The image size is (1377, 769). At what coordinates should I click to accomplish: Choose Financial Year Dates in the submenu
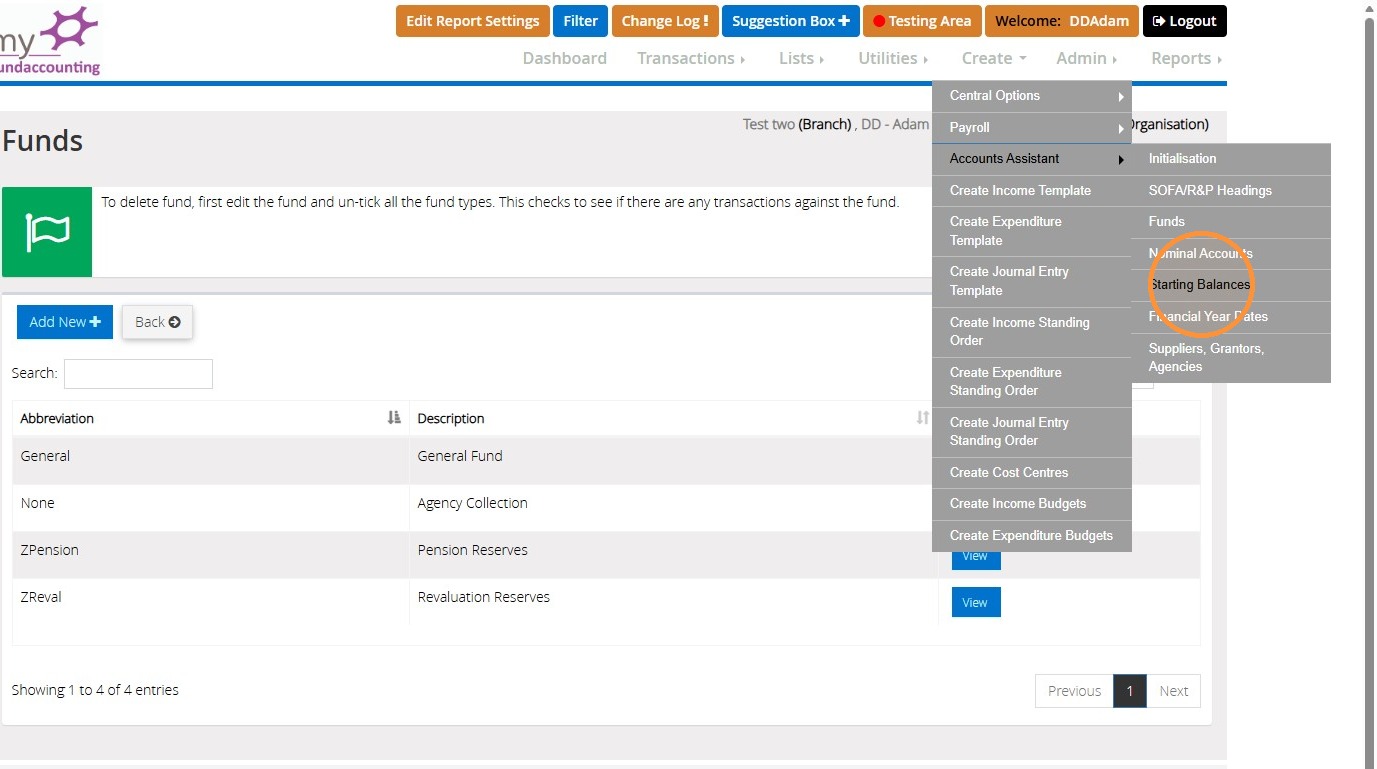pyautogui.click(x=1231, y=317)
